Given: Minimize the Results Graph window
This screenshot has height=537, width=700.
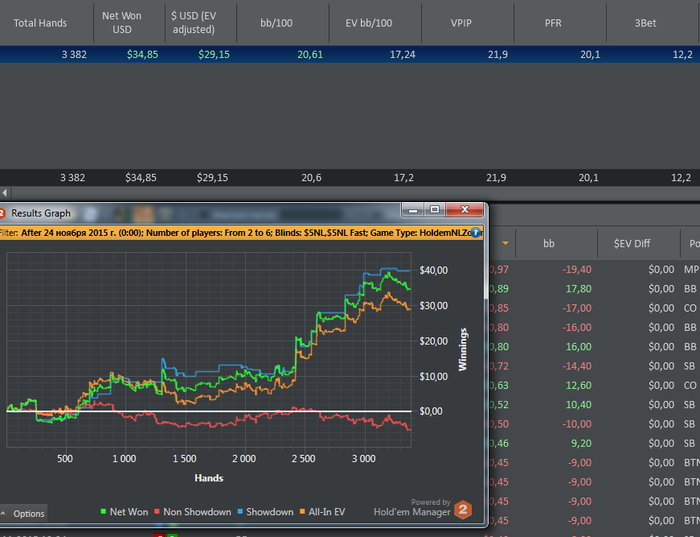Looking at the screenshot, I should 413,209.
